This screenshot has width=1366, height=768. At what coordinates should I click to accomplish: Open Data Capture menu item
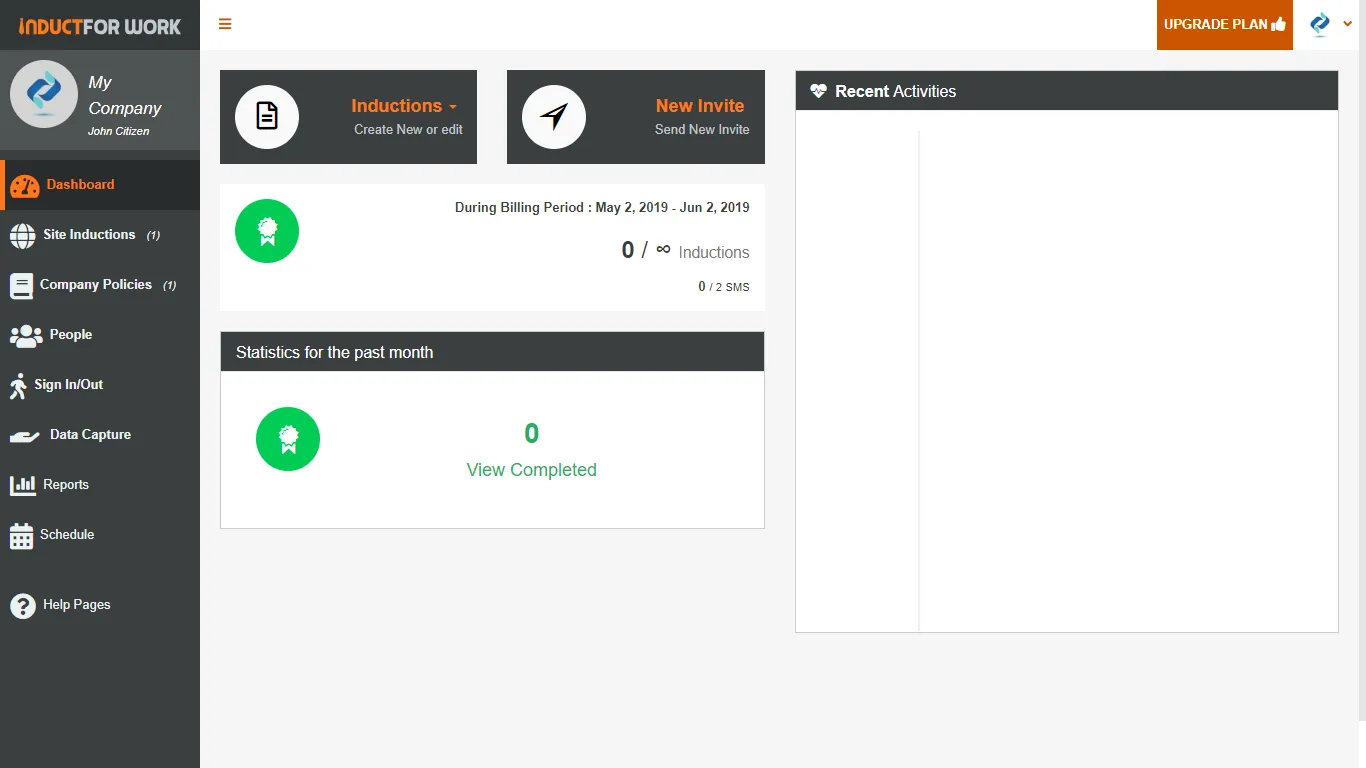pyautogui.click(x=100, y=435)
